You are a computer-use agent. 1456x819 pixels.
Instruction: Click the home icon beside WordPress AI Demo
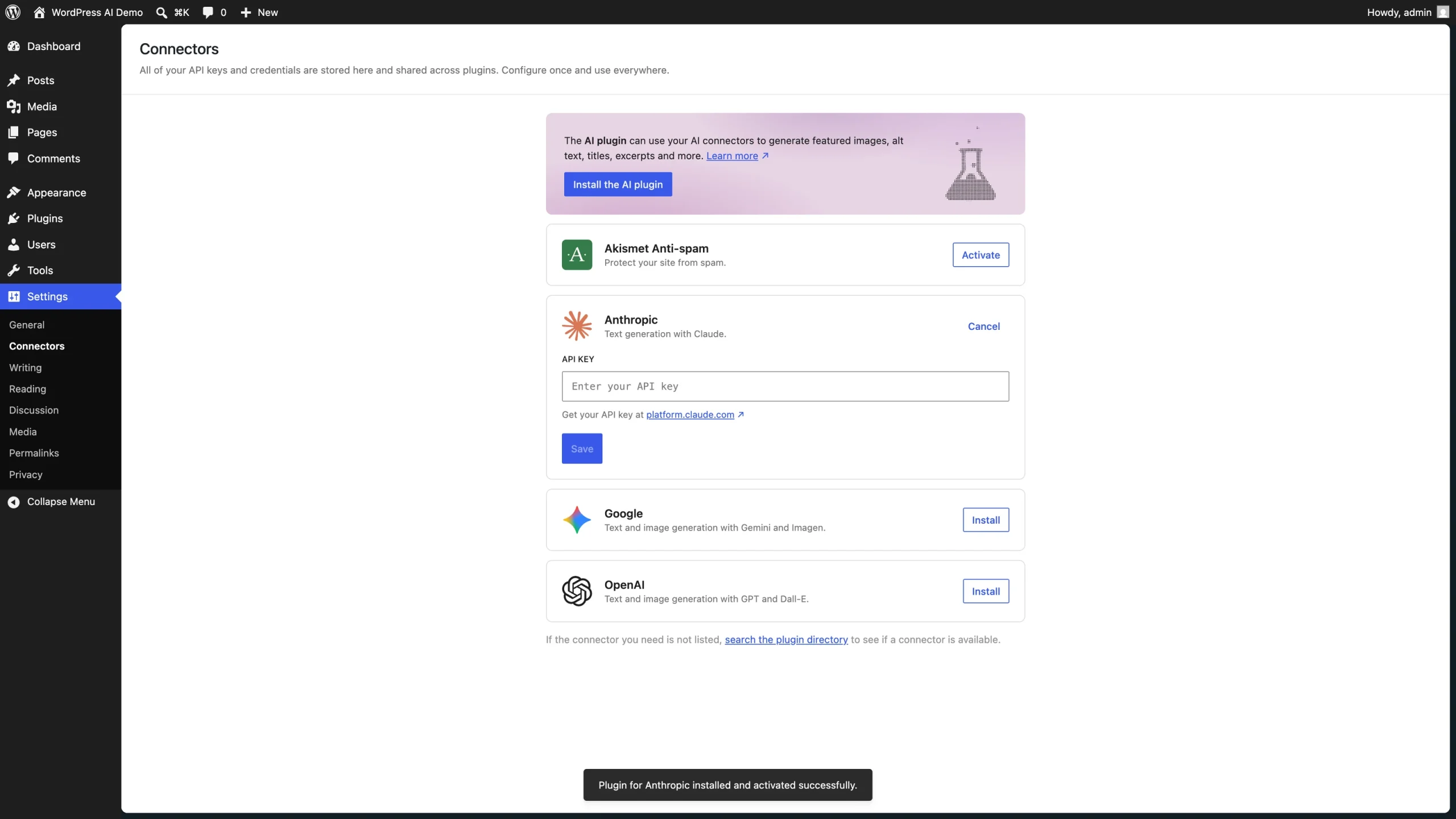tap(39, 12)
